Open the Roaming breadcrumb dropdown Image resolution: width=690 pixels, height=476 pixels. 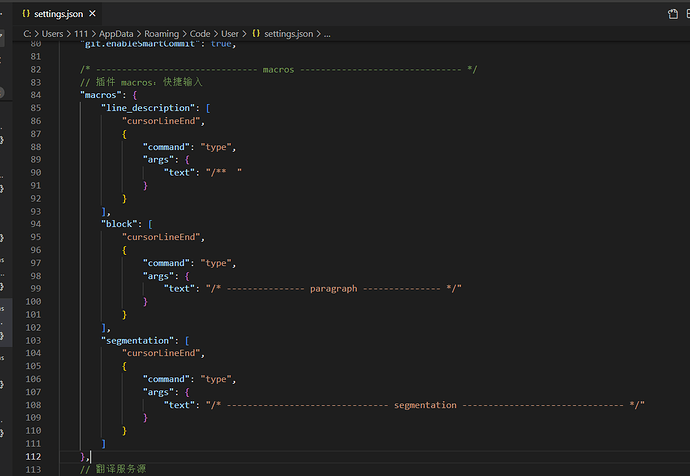tap(161, 33)
